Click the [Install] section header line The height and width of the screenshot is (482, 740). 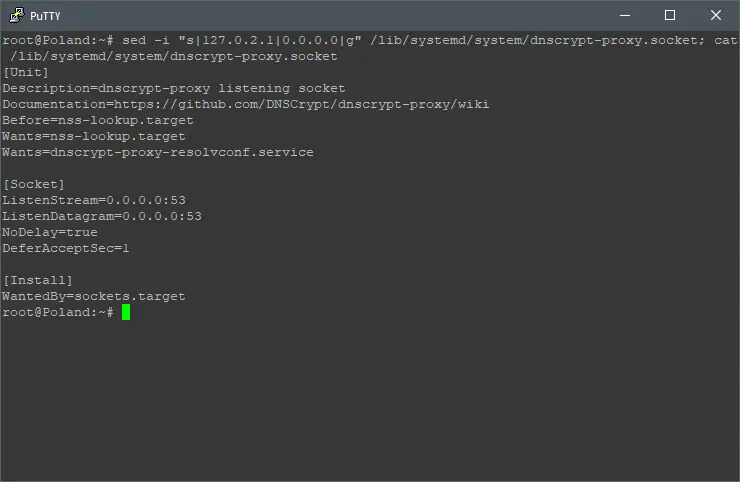click(x=38, y=280)
